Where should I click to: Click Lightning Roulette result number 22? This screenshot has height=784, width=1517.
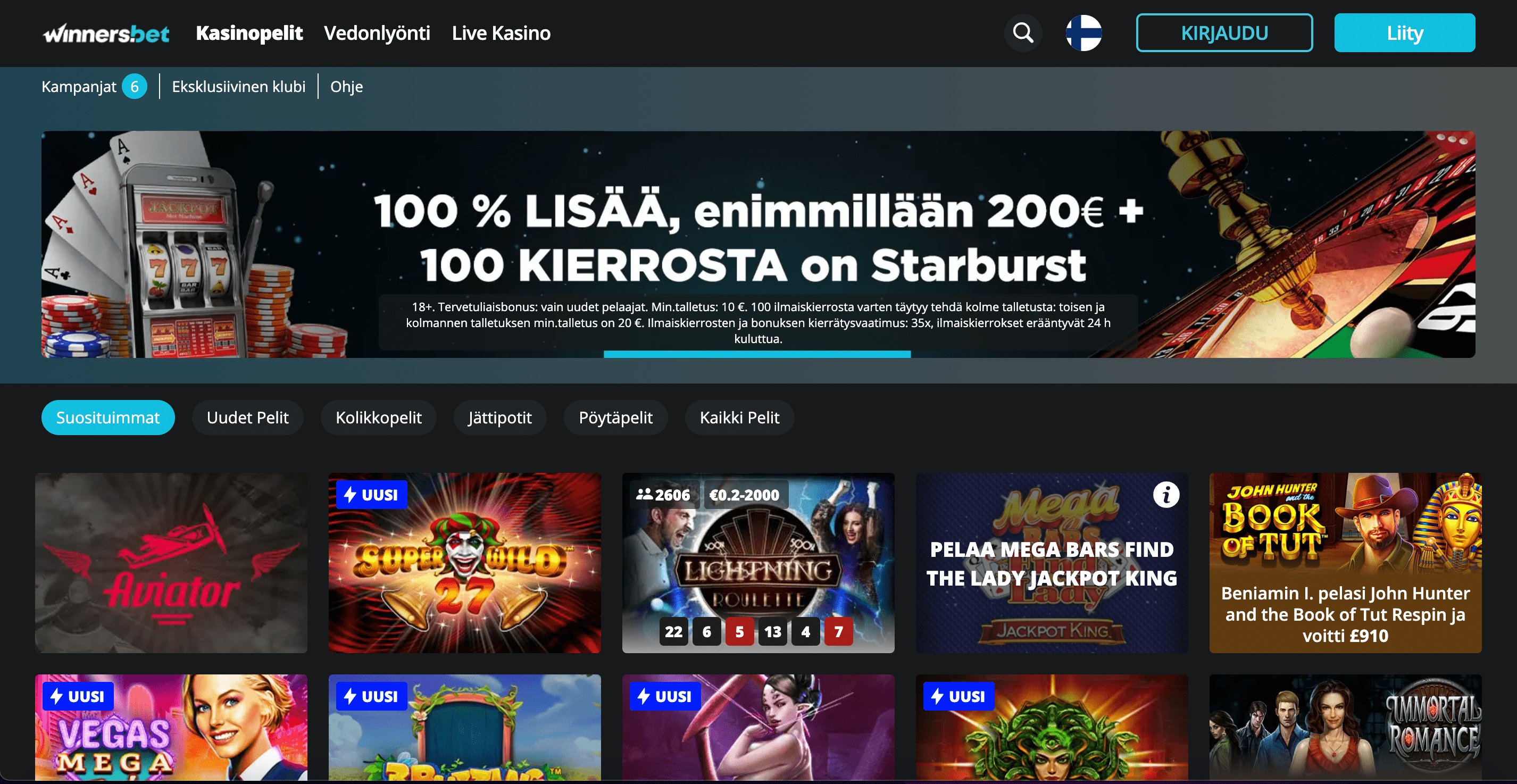[673, 631]
